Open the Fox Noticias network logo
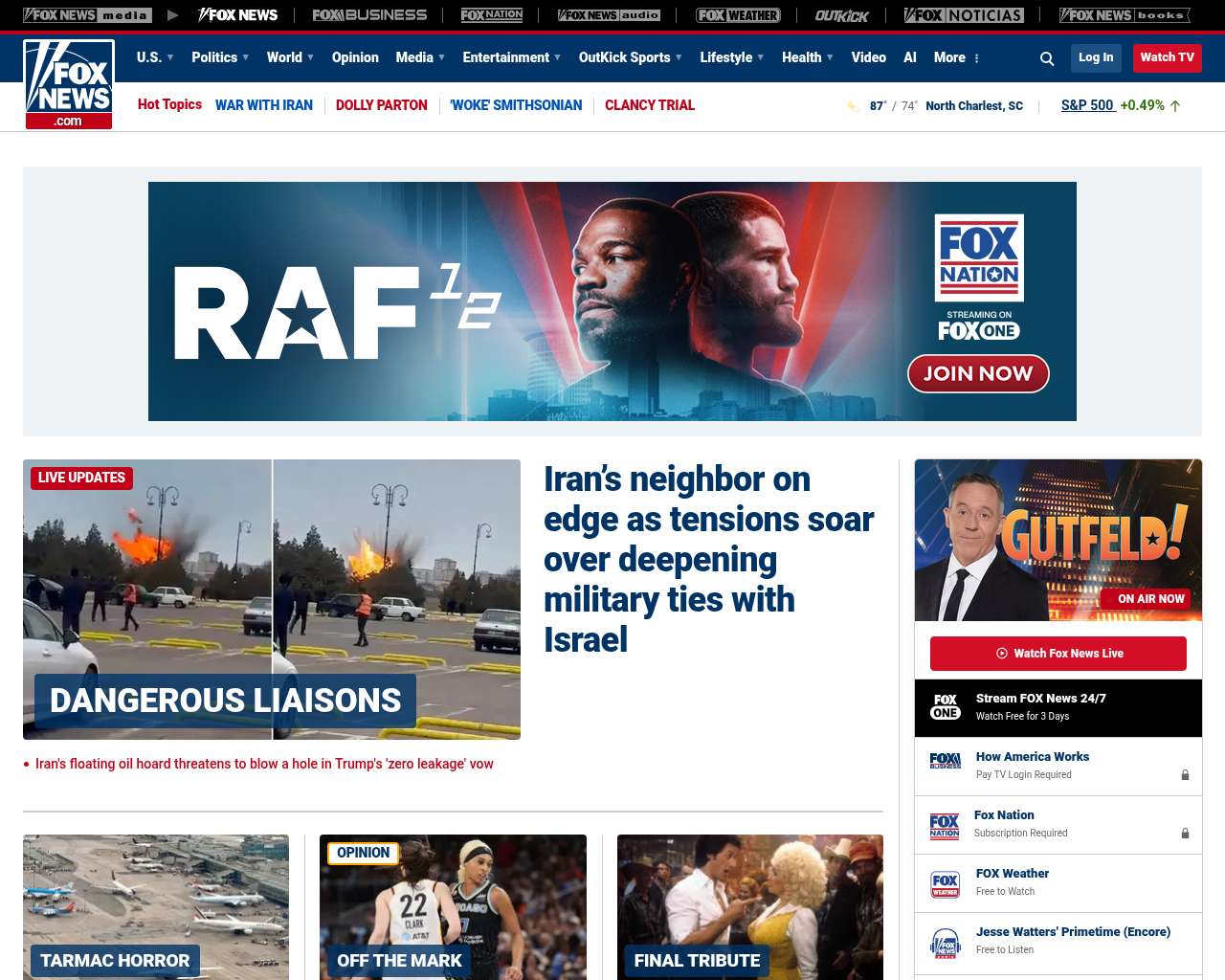1225x980 pixels. [x=964, y=15]
